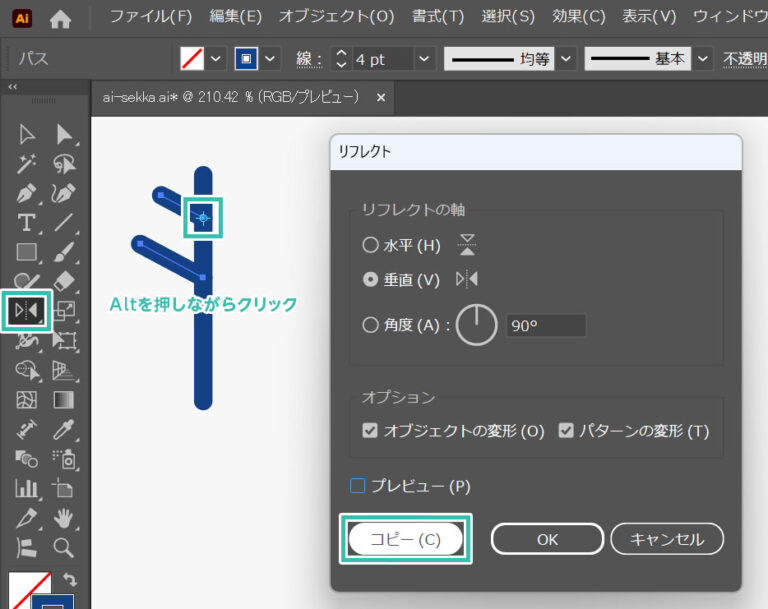The height and width of the screenshot is (609, 768).
Task: Select the Hand tool
Action: [x=64, y=518]
